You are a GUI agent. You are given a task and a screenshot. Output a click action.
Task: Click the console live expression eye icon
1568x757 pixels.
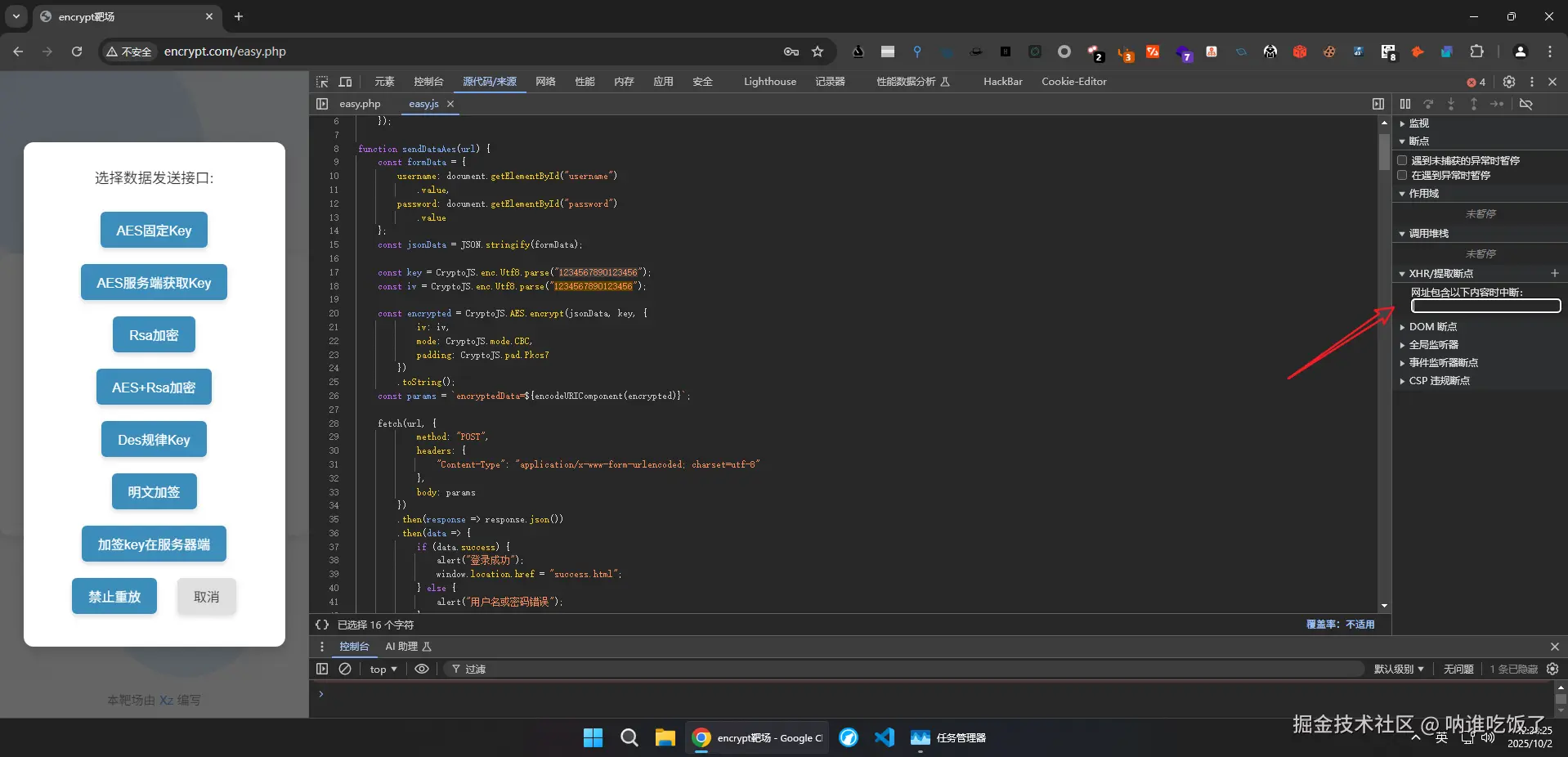421,669
